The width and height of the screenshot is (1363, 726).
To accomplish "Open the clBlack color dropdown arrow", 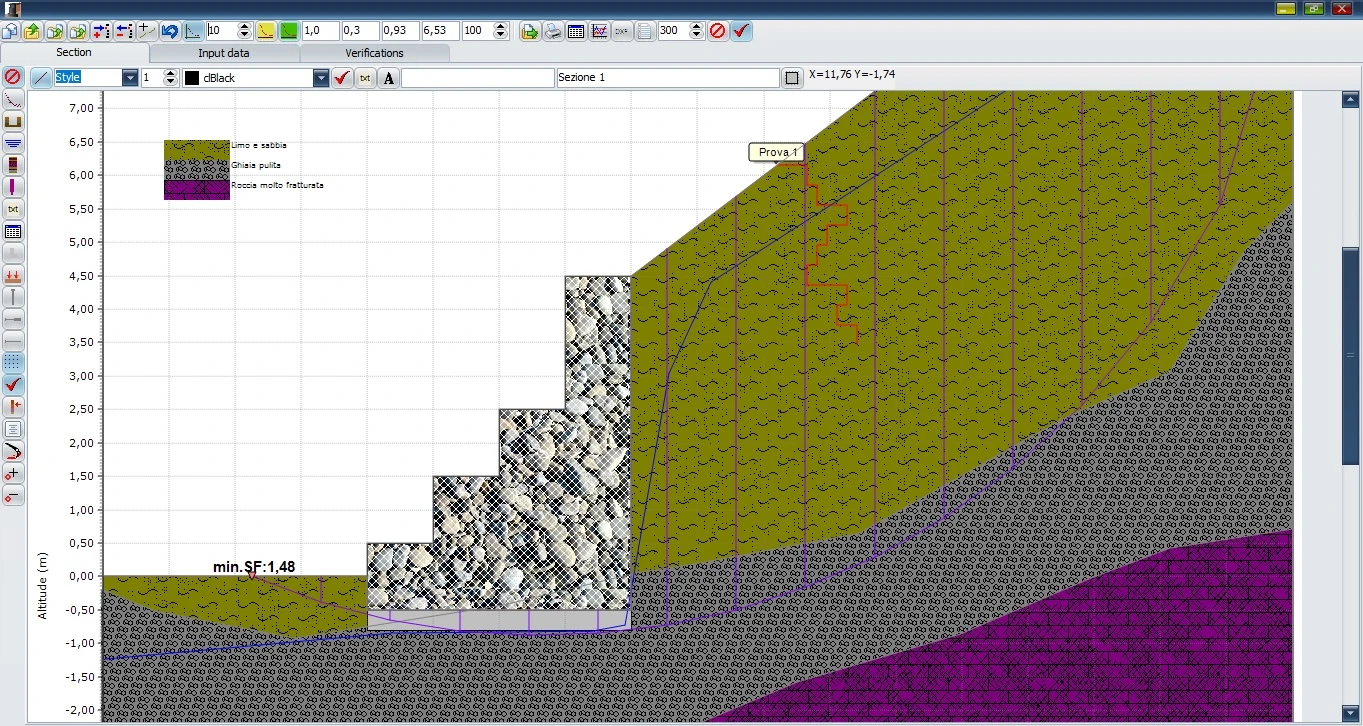I will click(x=320, y=78).
